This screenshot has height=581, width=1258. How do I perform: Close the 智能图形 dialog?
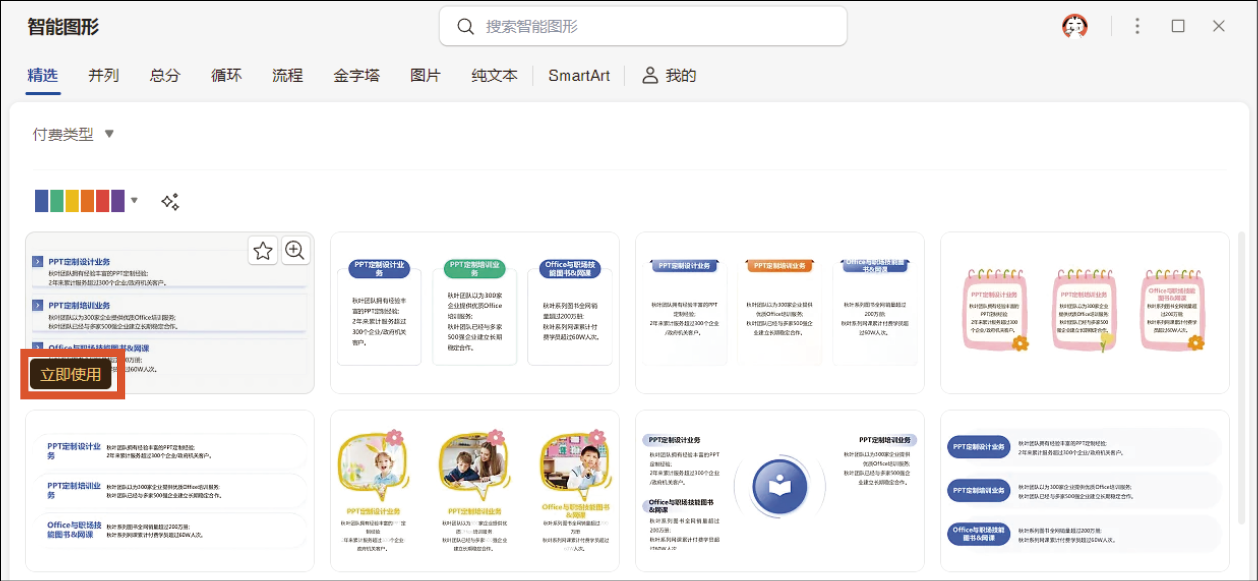coord(1218,27)
